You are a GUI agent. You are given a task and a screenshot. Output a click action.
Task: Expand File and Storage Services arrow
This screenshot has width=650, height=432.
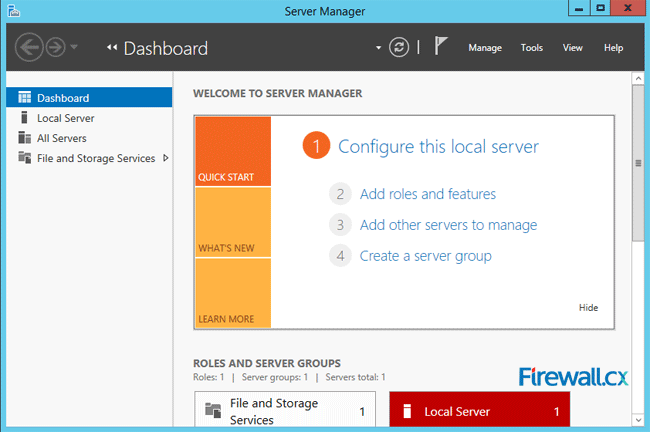pos(165,158)
